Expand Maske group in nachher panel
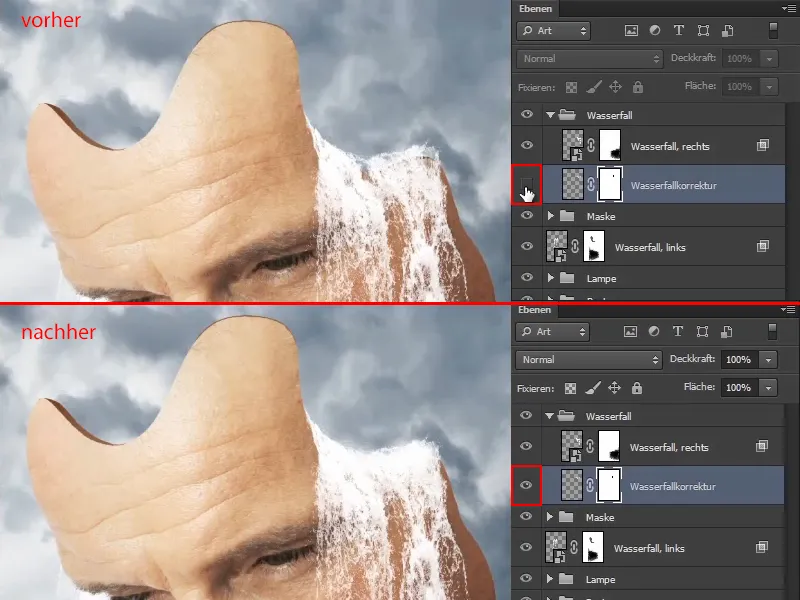The image size is (800, 600). point(549,517)
